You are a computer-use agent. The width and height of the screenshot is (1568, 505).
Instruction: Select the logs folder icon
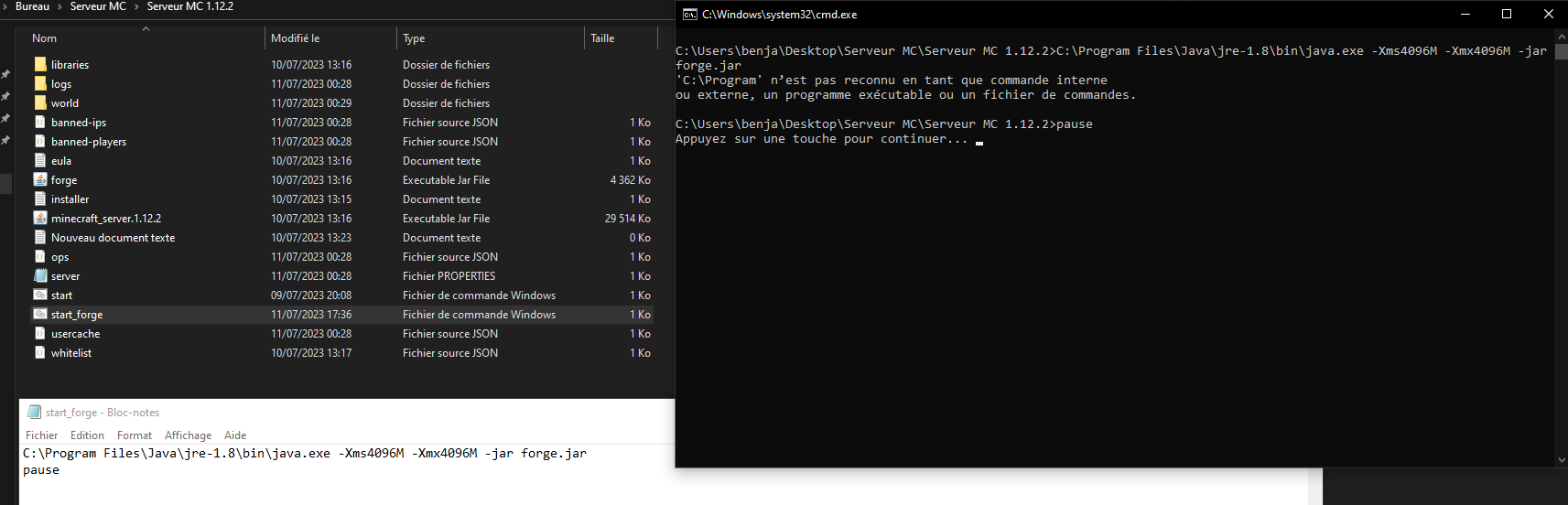[x=40, y=84]
